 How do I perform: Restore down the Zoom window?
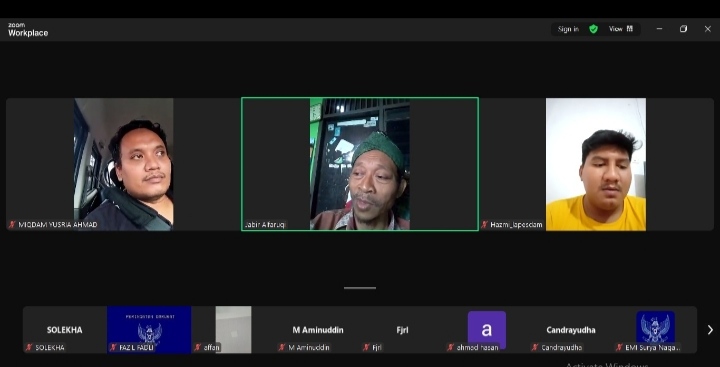[683, 29]
